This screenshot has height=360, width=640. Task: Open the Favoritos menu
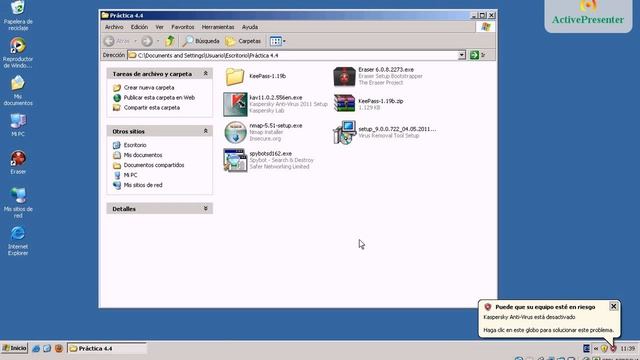[x=182, y=27]
